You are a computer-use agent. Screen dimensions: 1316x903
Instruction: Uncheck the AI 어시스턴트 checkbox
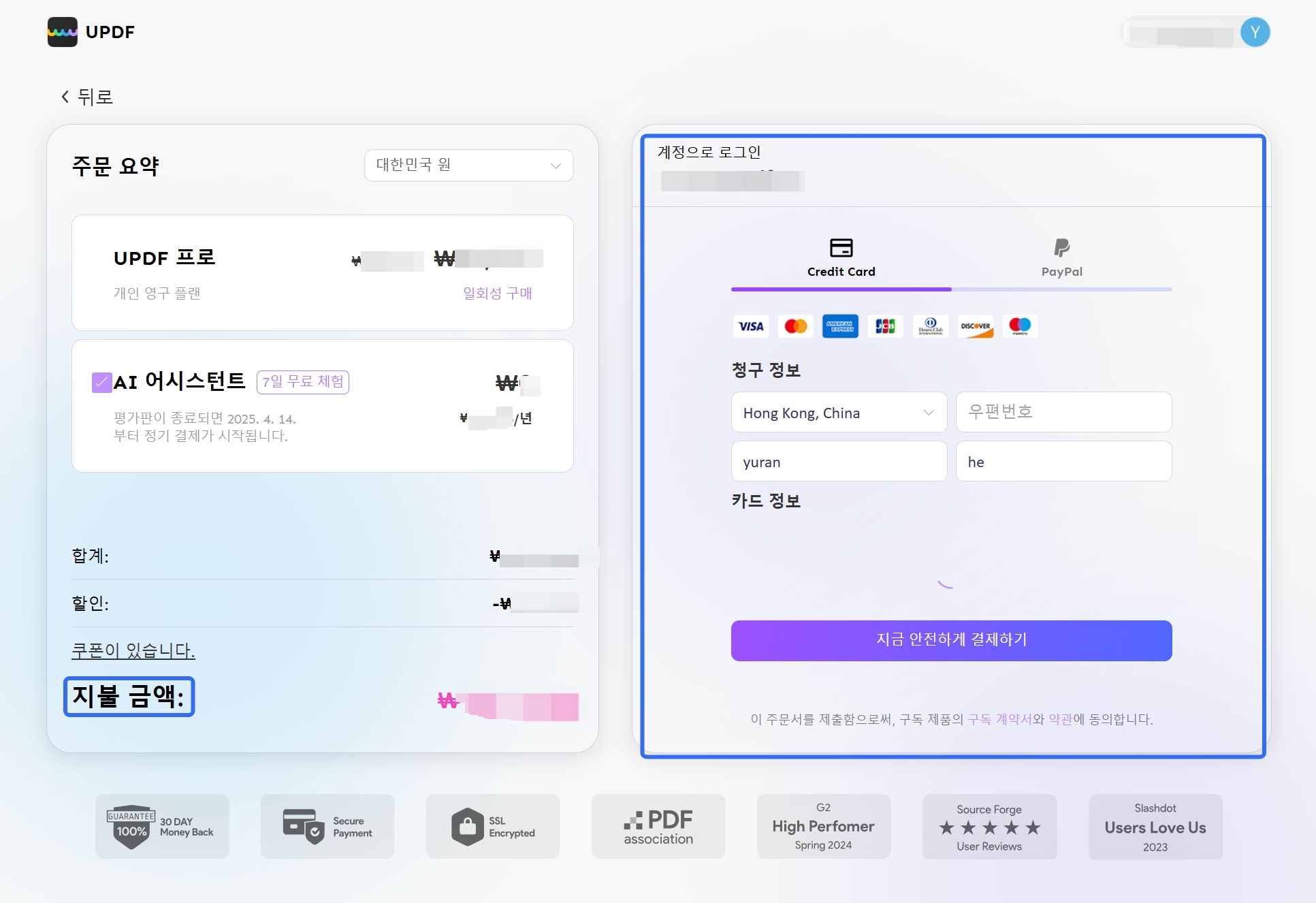coord(101,383)
